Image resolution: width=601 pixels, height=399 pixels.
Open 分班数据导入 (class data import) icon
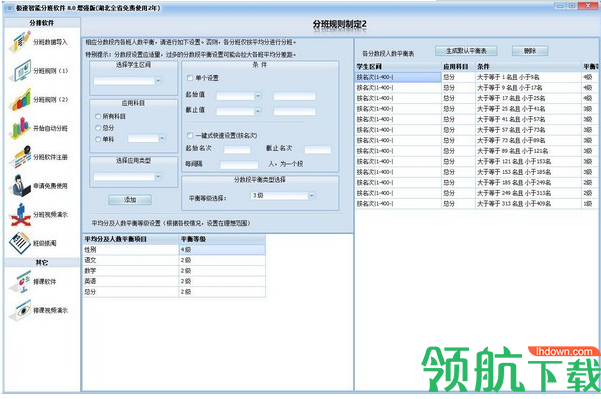click(20, 42)
